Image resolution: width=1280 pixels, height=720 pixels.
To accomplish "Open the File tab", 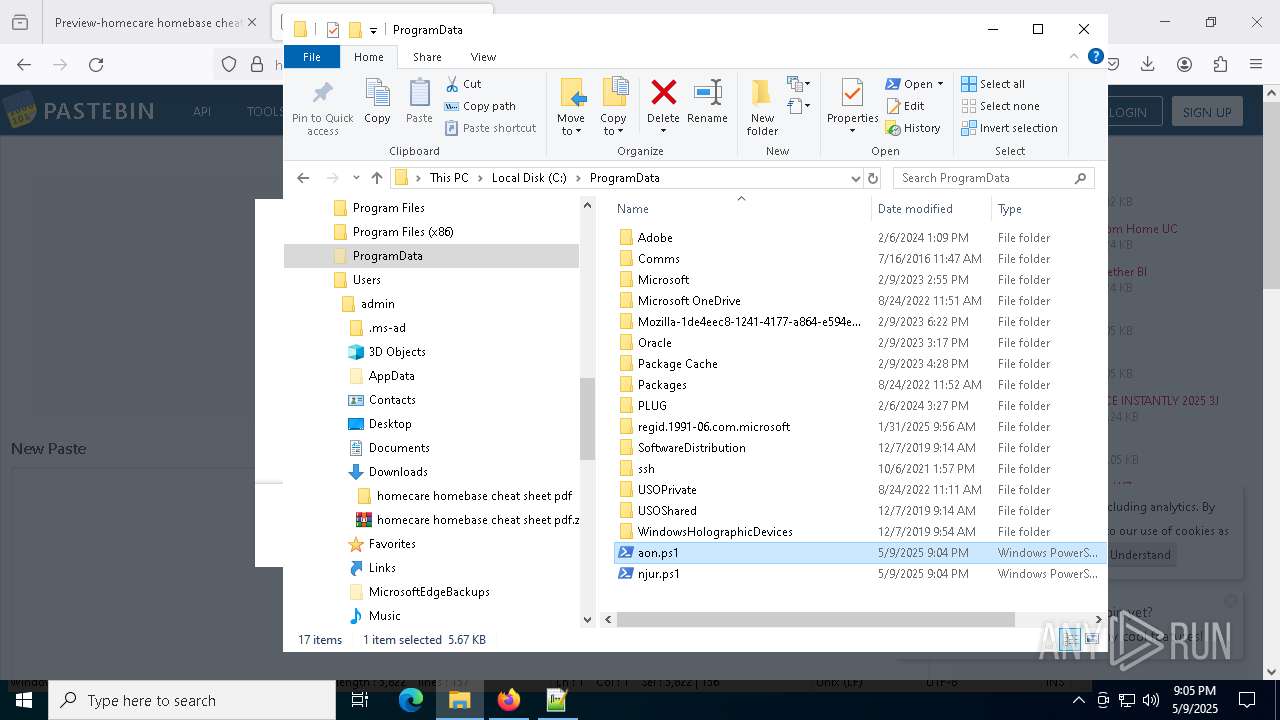I will point(312,57).
